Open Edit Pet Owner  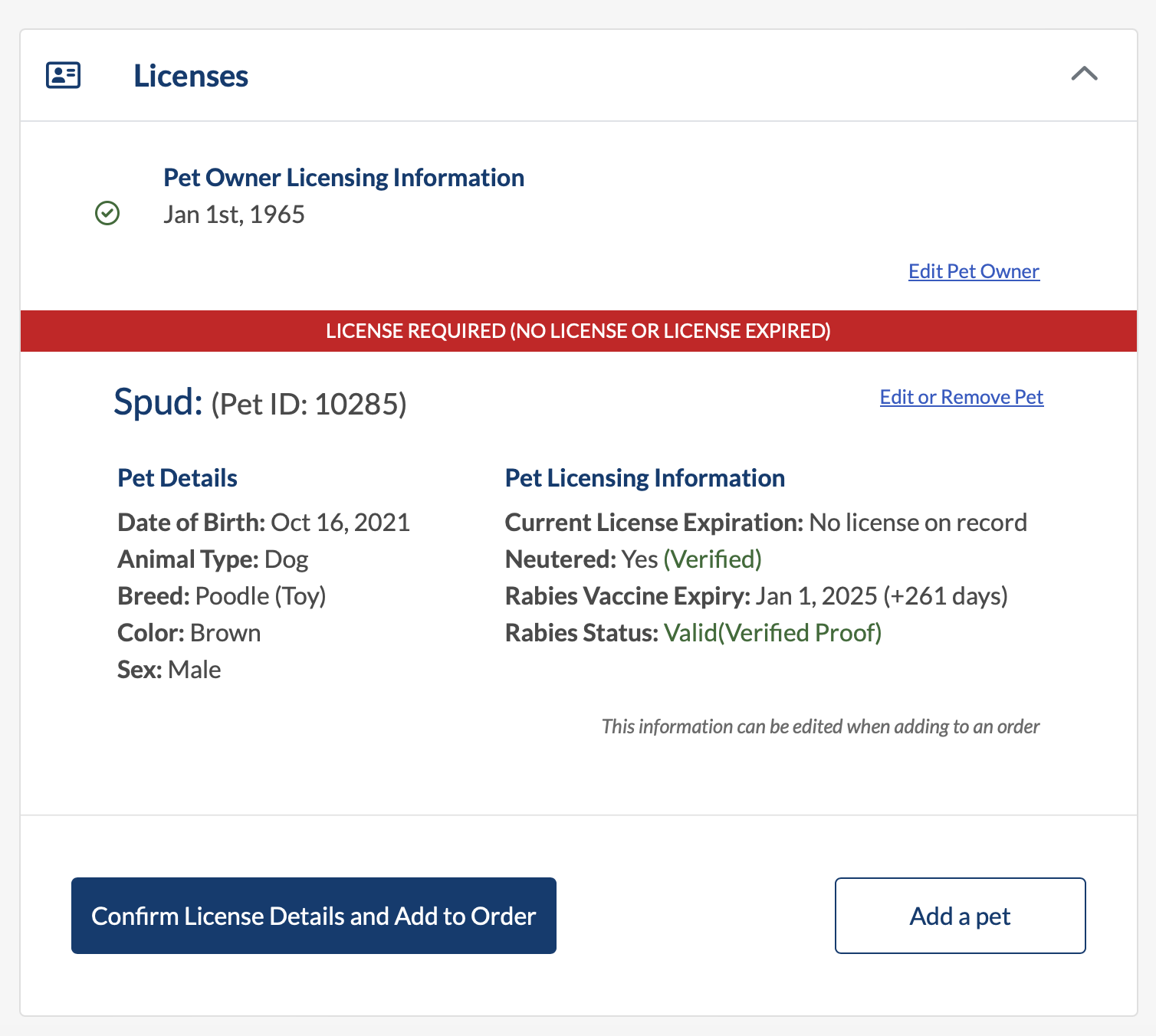(x=974, y=270)
